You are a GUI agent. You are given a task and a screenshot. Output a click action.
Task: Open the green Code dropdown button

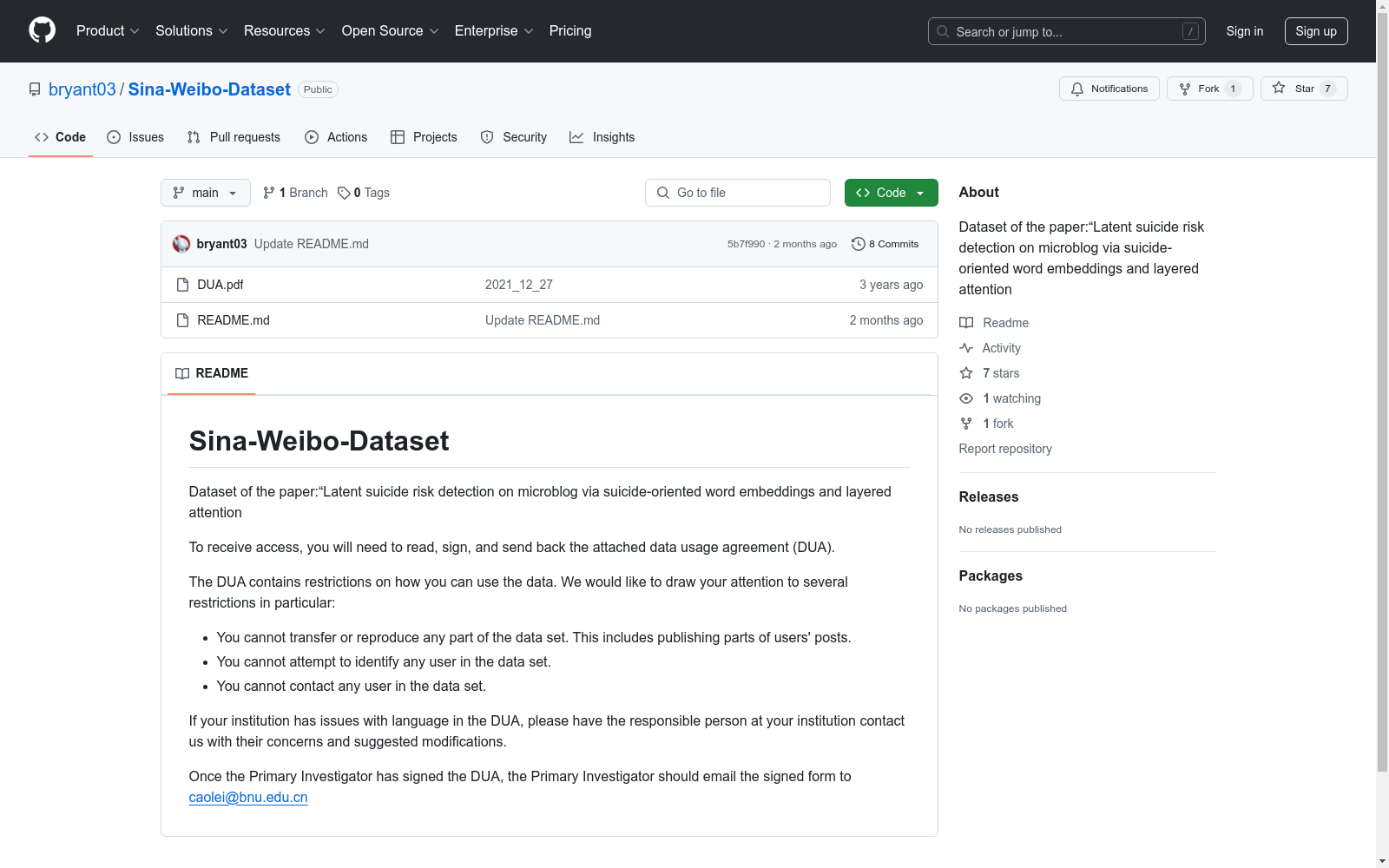click(x=892, y=193)
